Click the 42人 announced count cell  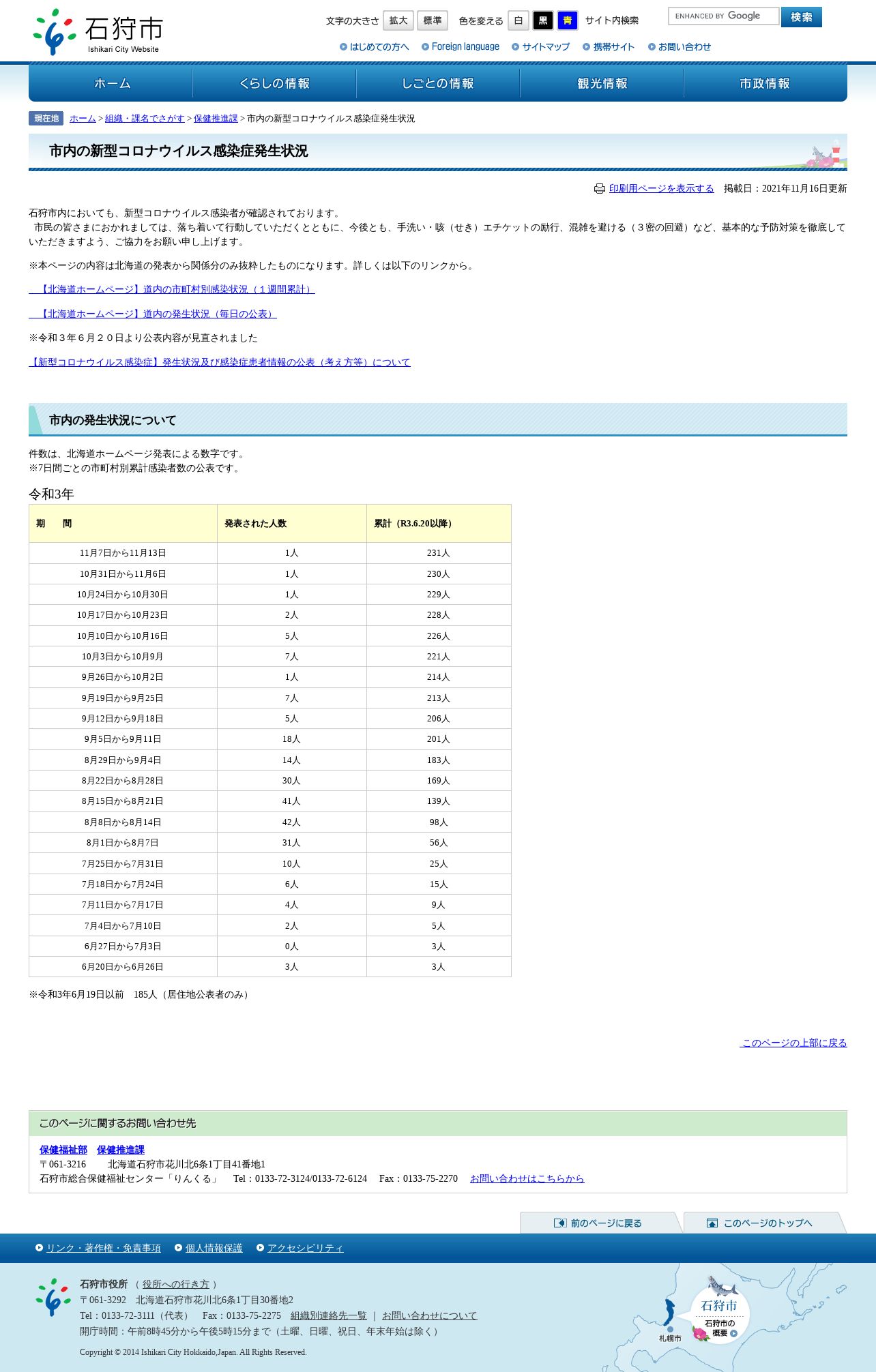292,822
